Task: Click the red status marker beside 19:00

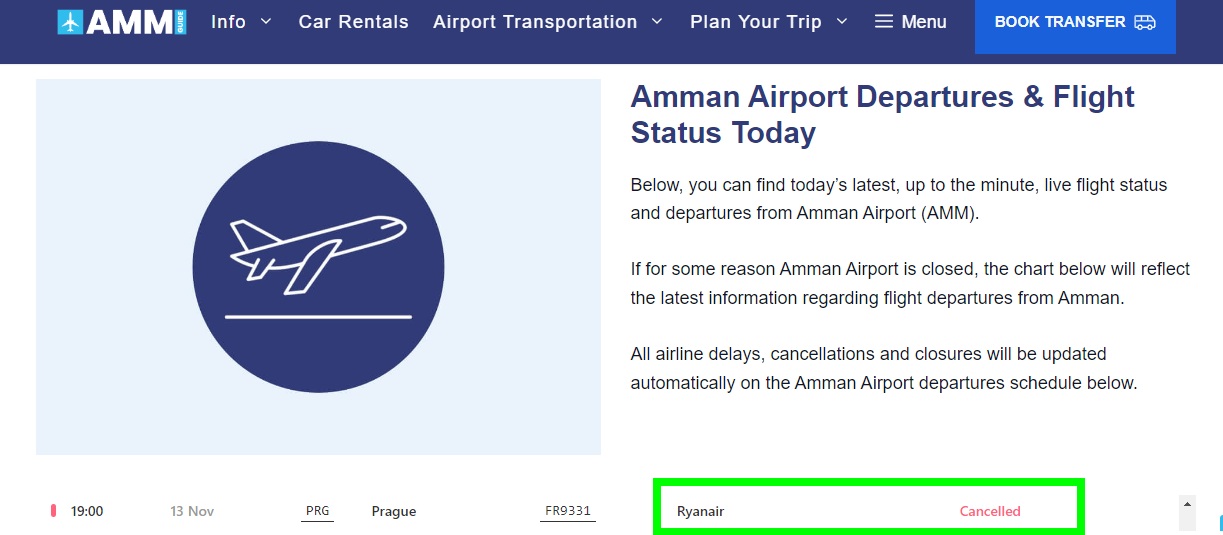Action: coord(53,511)
